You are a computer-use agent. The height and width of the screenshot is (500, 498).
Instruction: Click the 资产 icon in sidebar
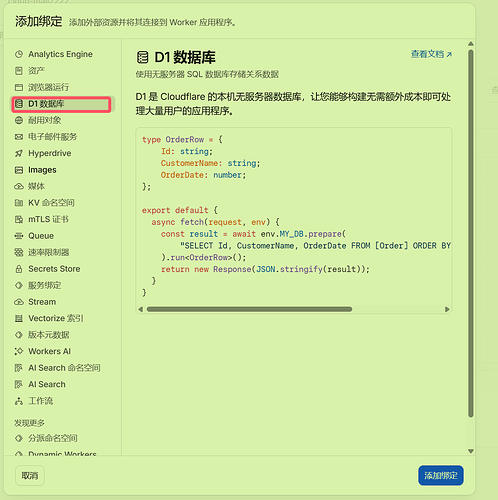[x=19, y=71]
